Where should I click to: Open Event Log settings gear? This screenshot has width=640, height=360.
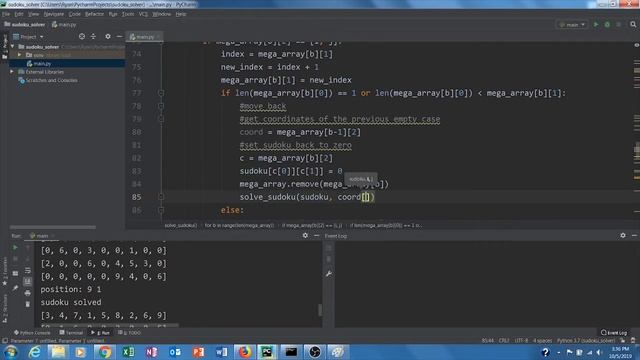pos(623,236)
